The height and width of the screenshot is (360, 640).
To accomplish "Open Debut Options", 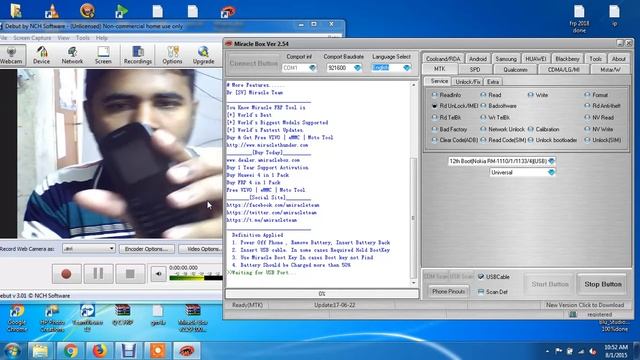I will (x=172, y=55).
